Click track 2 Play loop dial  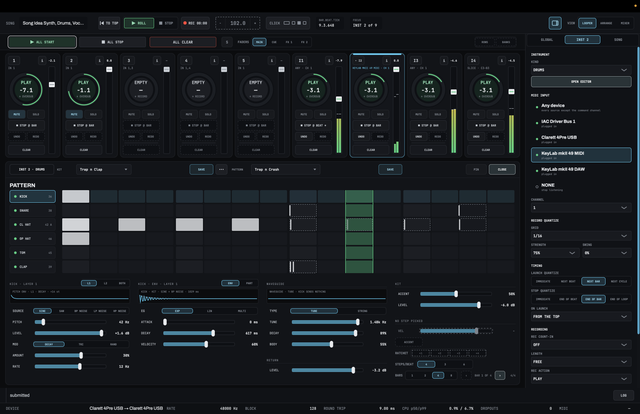tap(84, 89)
